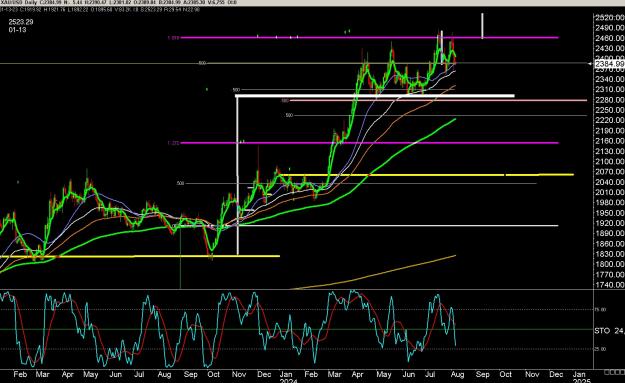The height and width of the screenshot is (383, 625).
Task: Select the tall white vertical line at November
Action: (238, 175)
